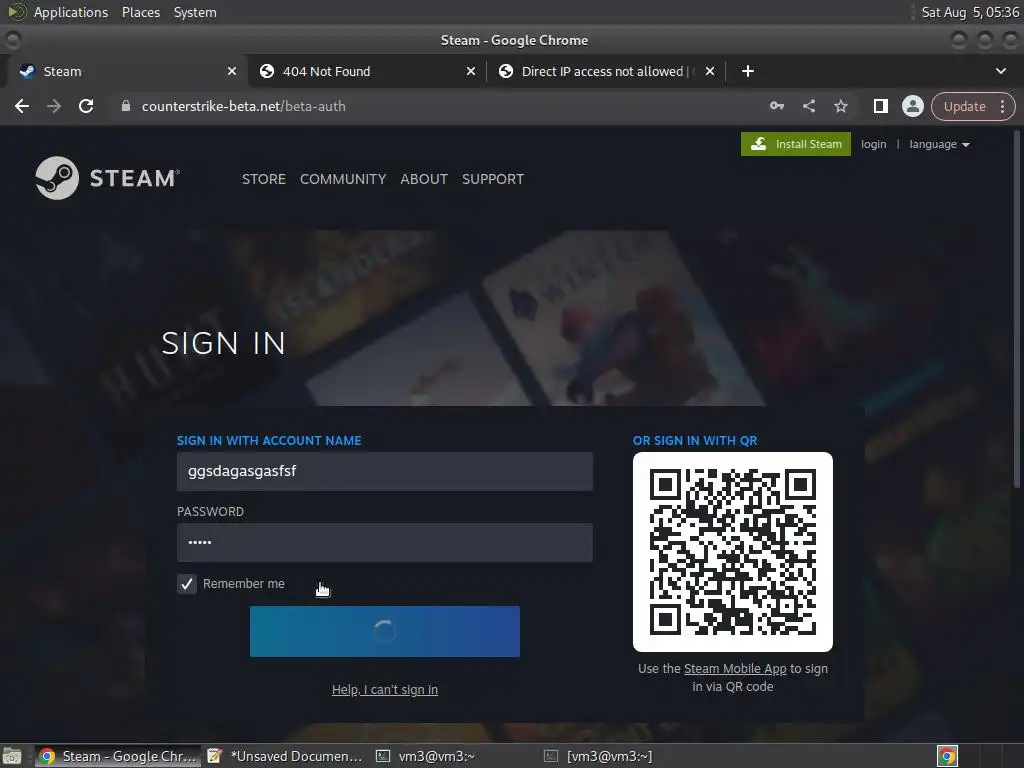The width and height of the screenshot is (1024, 768).
Task: Open the System menu
Action: point(195,12)
